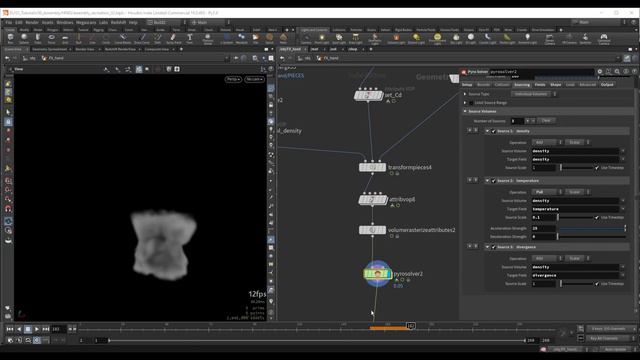
Task: Click the attribvop8 node
Action: coord(372,200)
